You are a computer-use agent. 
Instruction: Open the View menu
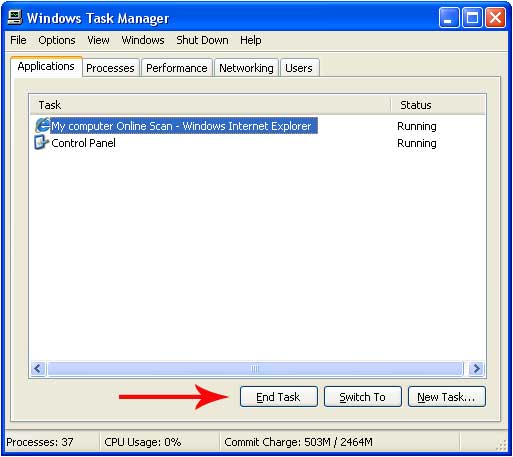98,40
